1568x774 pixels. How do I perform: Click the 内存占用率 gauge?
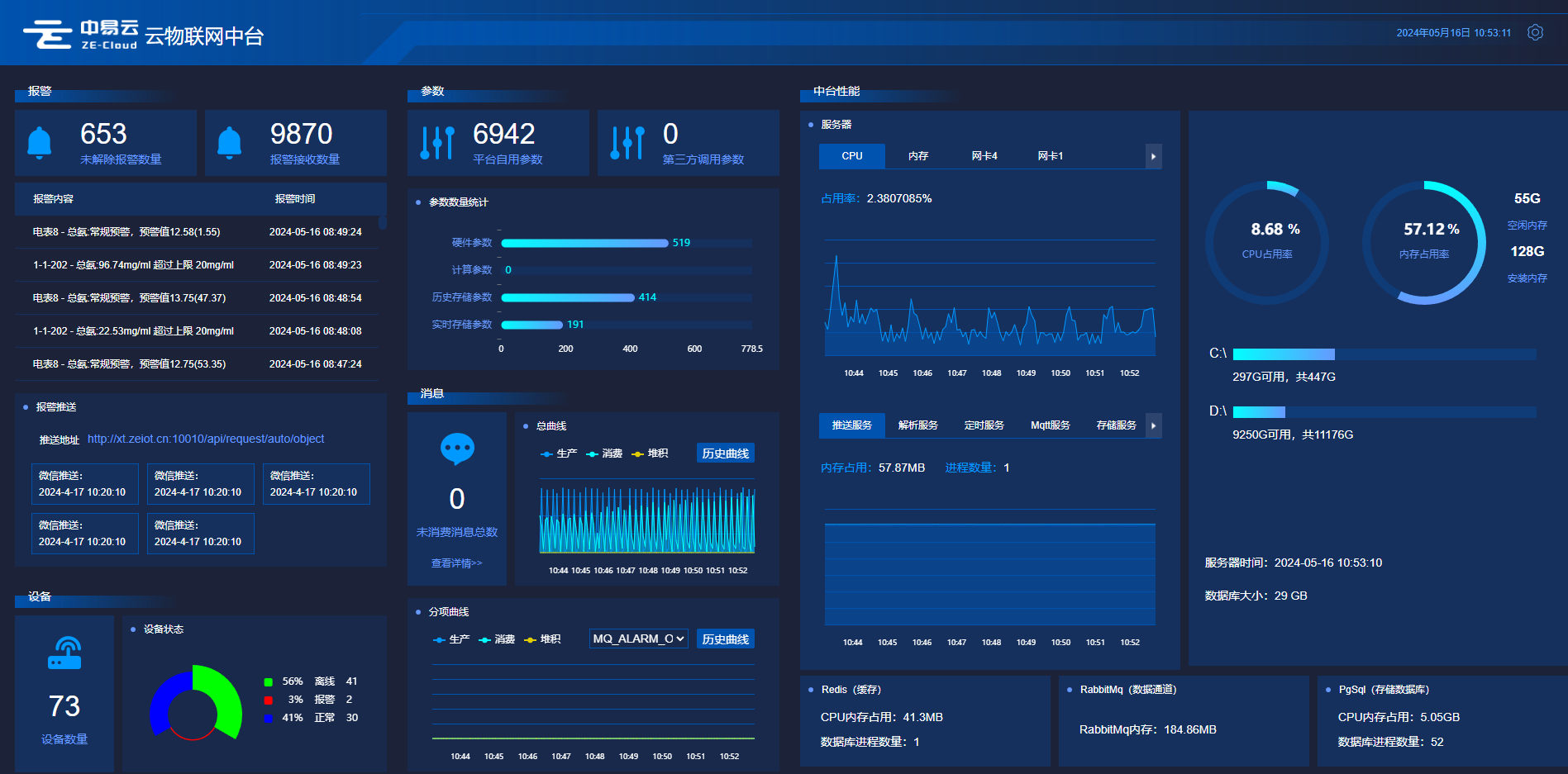(x=1424, y=243)
